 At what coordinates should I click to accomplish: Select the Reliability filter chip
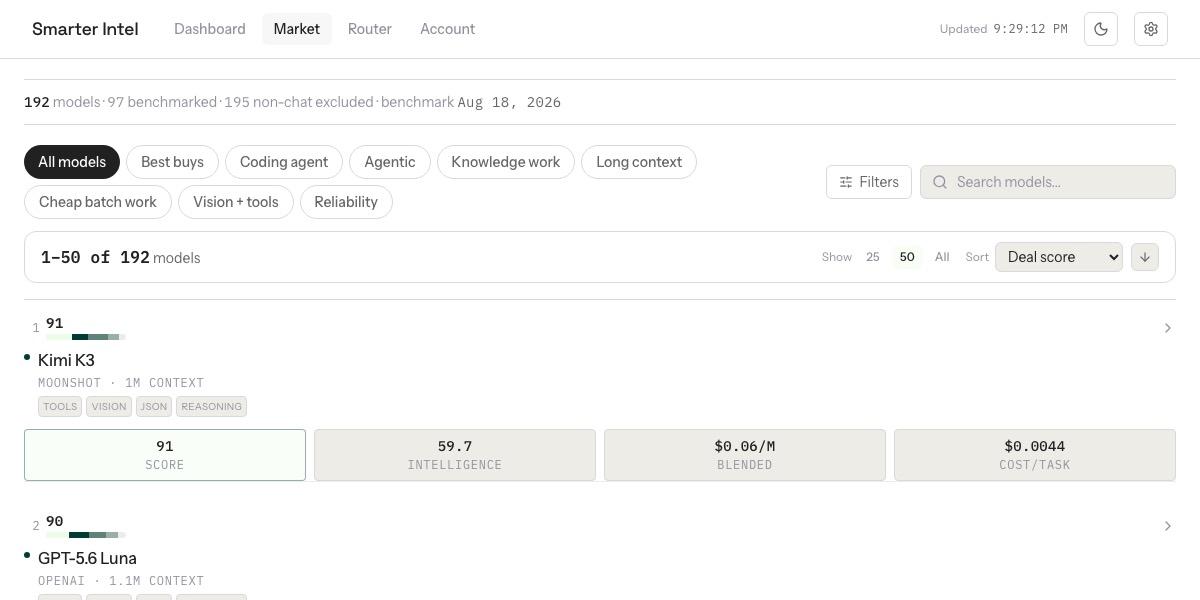point(346,202)
